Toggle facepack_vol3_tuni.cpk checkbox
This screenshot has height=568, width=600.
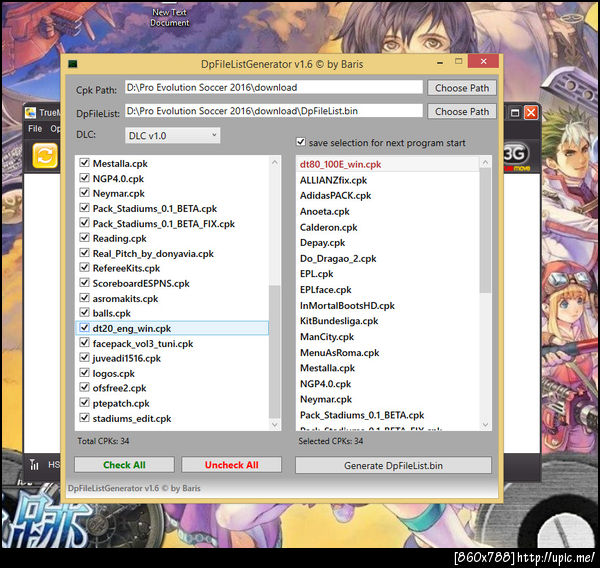click(x=84, y=343)
